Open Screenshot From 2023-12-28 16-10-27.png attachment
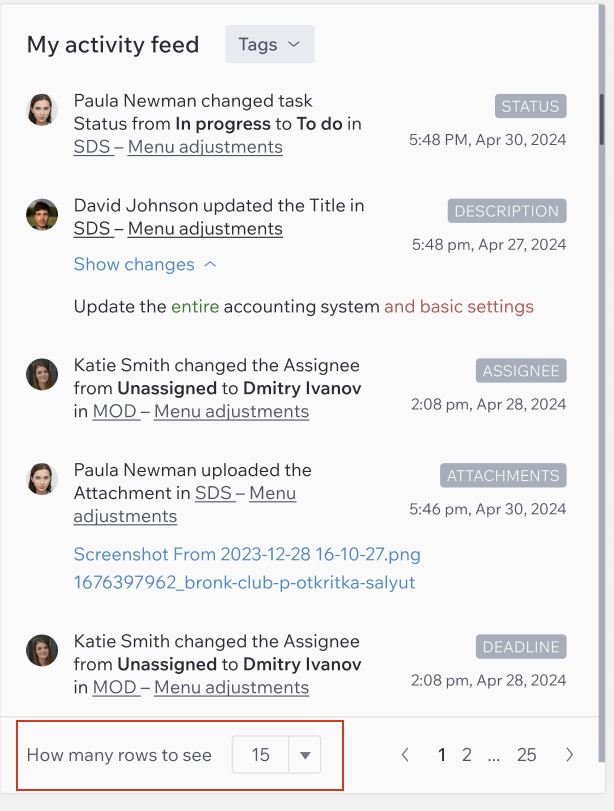 point(247,554)
